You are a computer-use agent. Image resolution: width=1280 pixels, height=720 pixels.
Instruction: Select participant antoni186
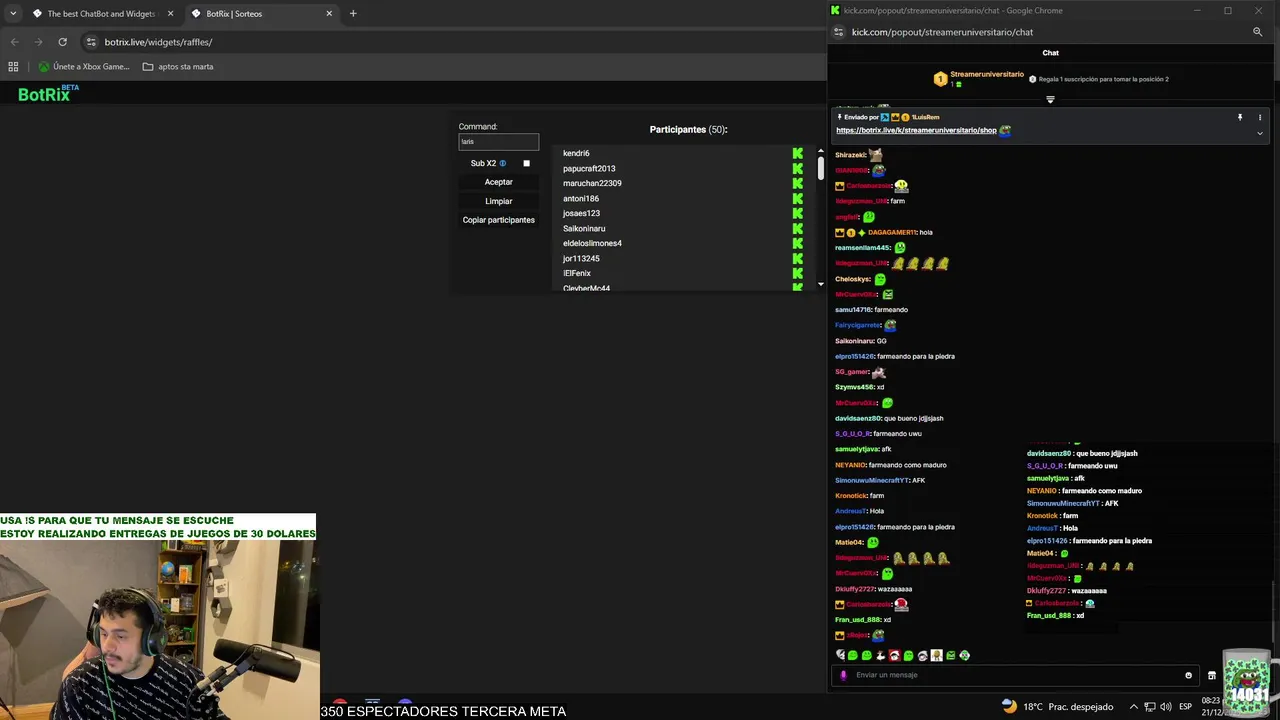coord(581,199)
